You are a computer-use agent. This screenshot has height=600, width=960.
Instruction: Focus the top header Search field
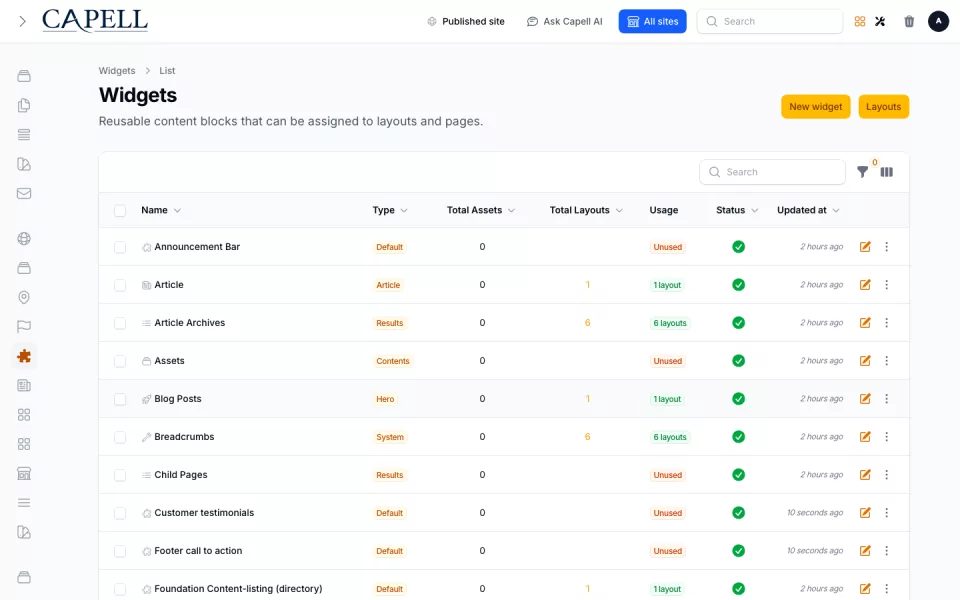point(770,21)
